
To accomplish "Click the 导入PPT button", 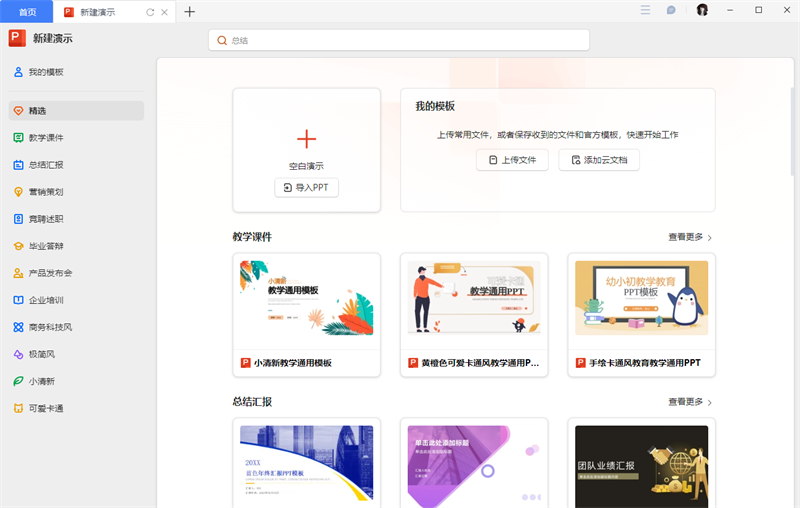I will tap(306, 187).
